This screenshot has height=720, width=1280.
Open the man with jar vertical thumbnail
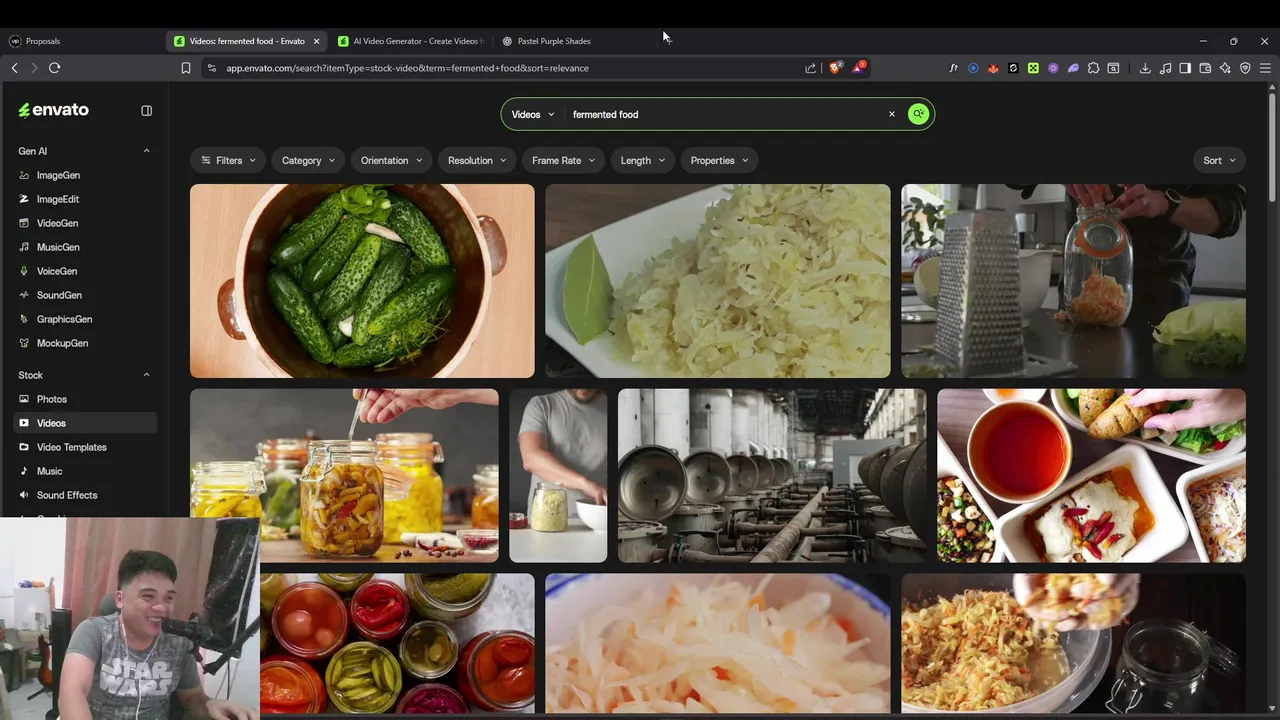tap(558, 475)
